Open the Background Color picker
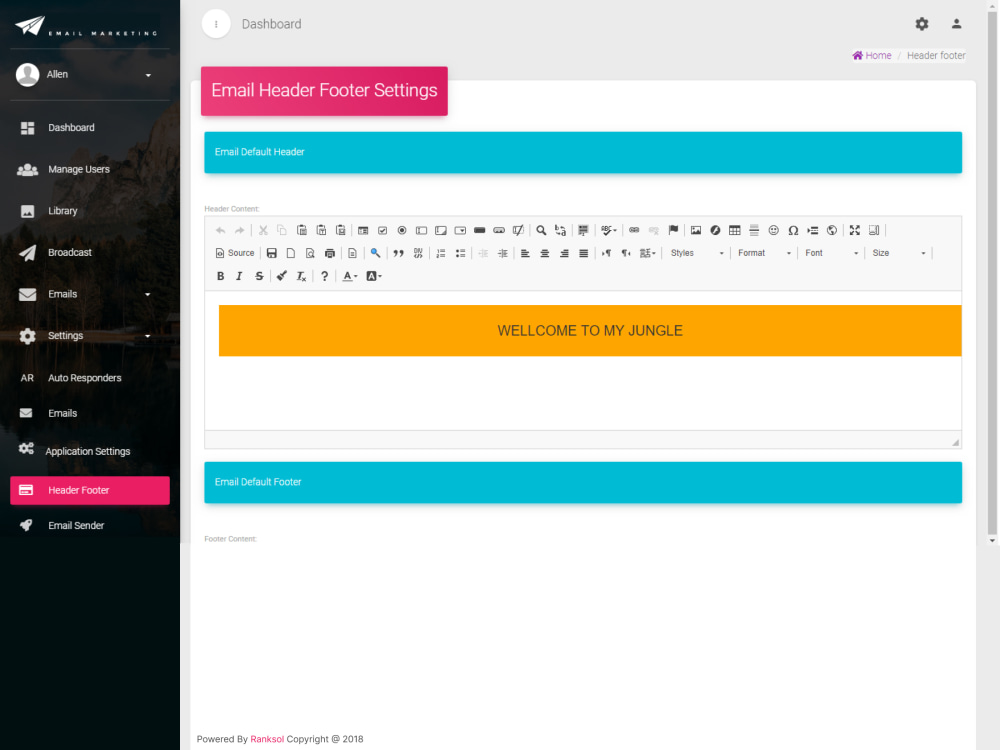 pyautogui.click(x=374, y=276)
